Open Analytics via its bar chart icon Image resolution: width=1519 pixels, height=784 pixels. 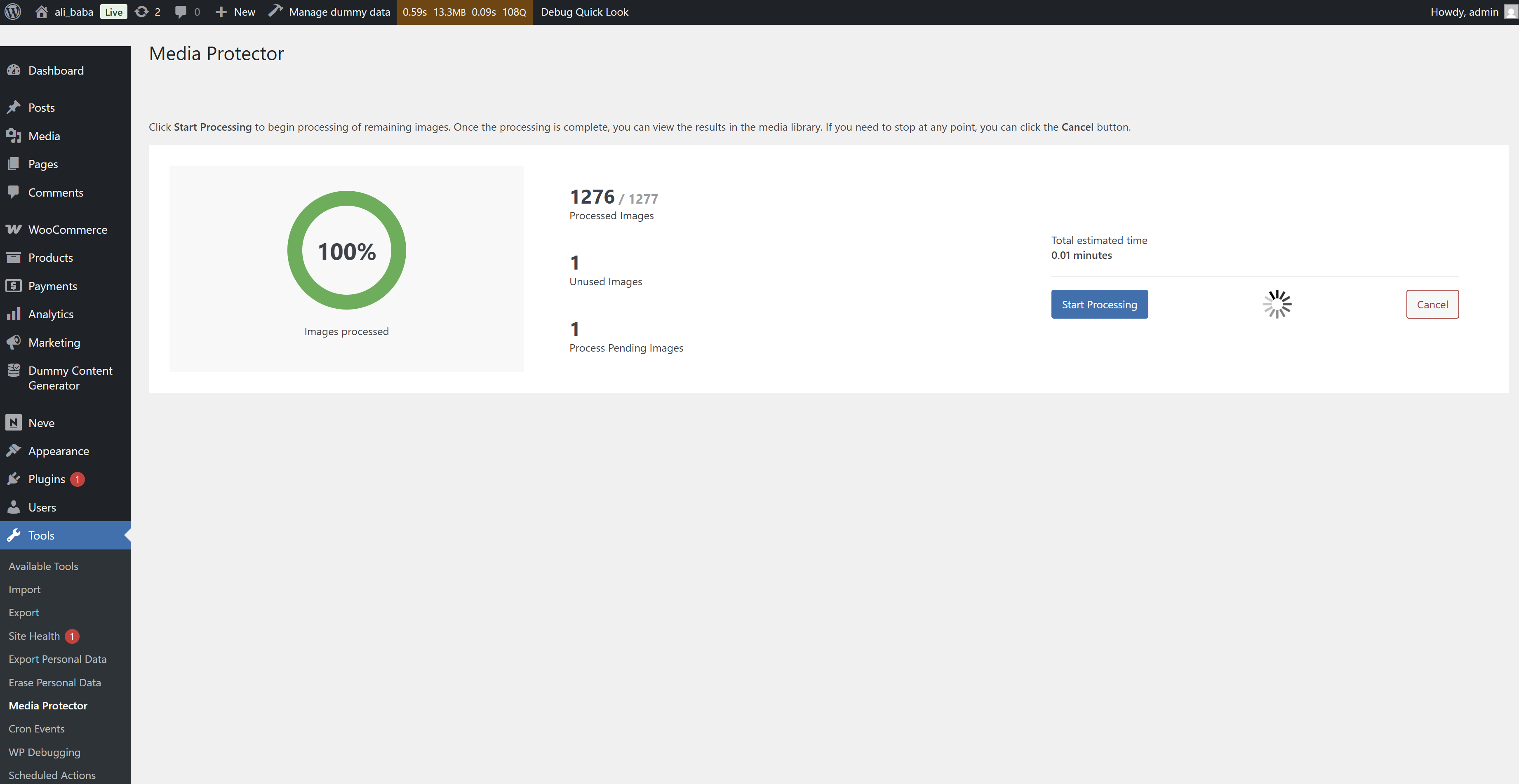[14, 314]
